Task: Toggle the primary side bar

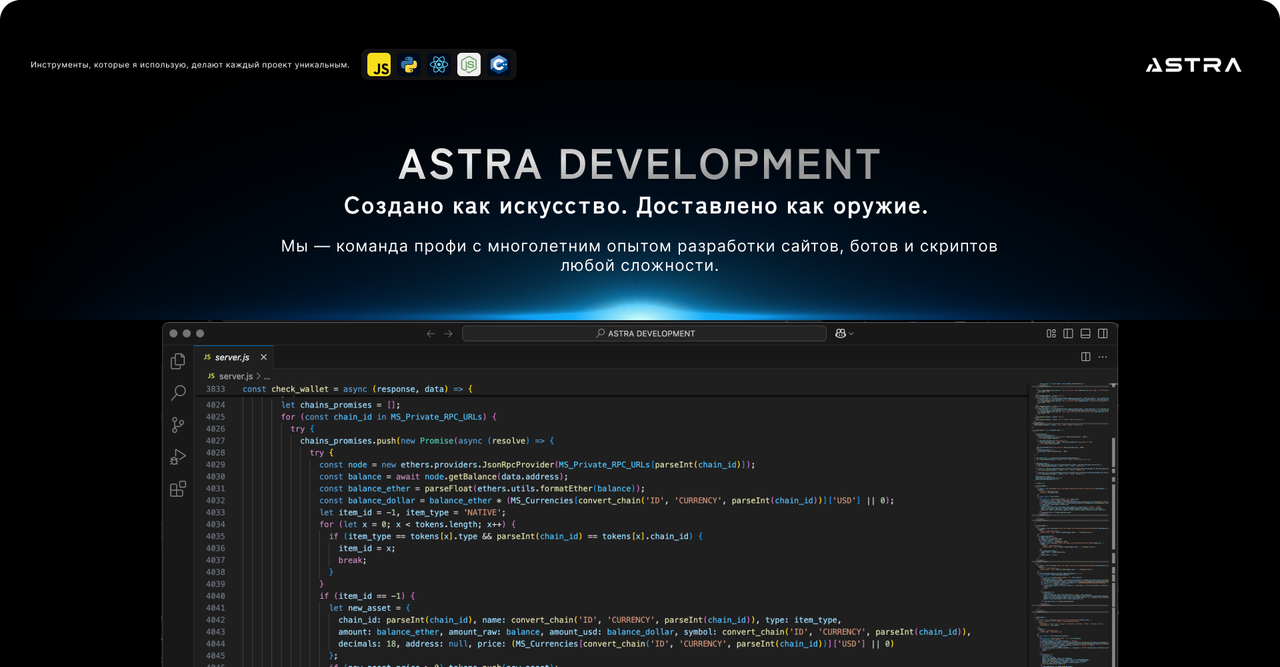Action: [x=1068, y=333]
